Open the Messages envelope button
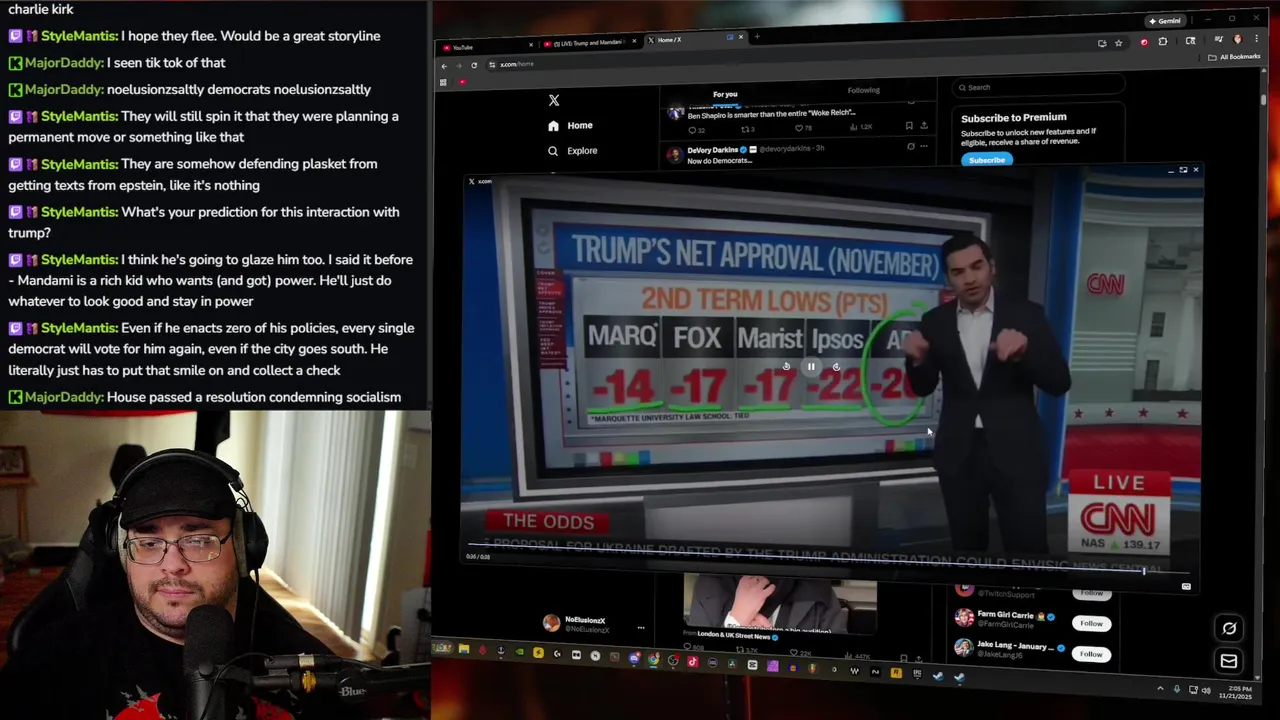Viewport: 1280px width, 720px height. pos(1229,661)
